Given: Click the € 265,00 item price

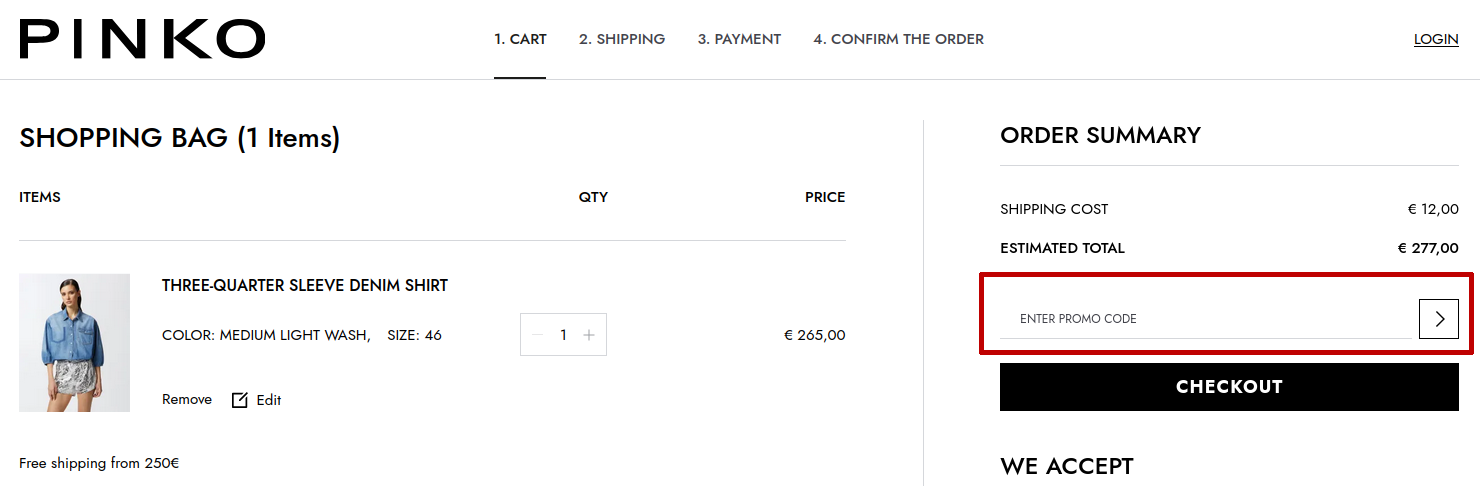Looking at the screenshot, I should pyautogui.click(x=814, y=335).
